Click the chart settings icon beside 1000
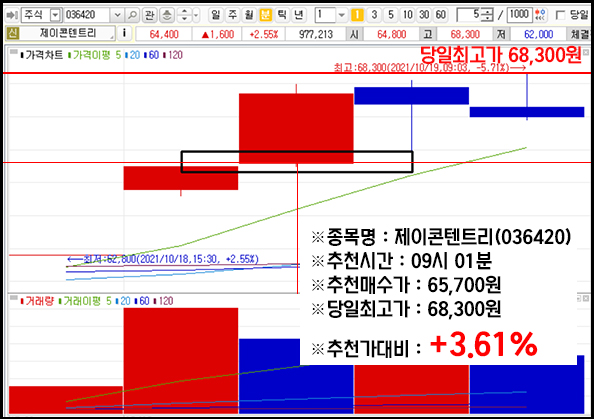 [x=540, y=15]
